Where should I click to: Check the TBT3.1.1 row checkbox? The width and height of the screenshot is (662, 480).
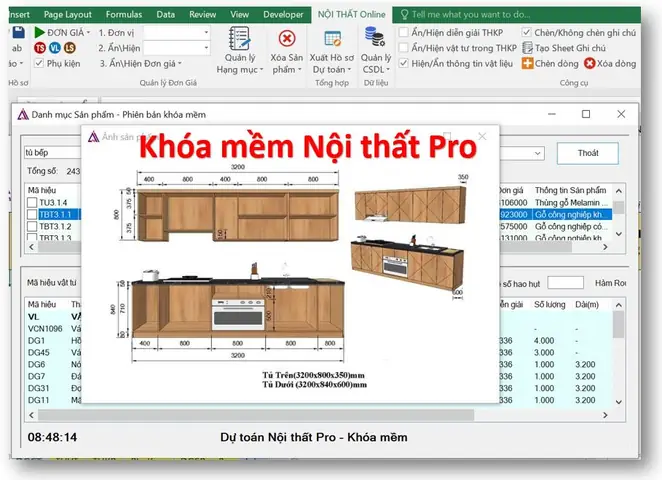click(x=32, y=214)
